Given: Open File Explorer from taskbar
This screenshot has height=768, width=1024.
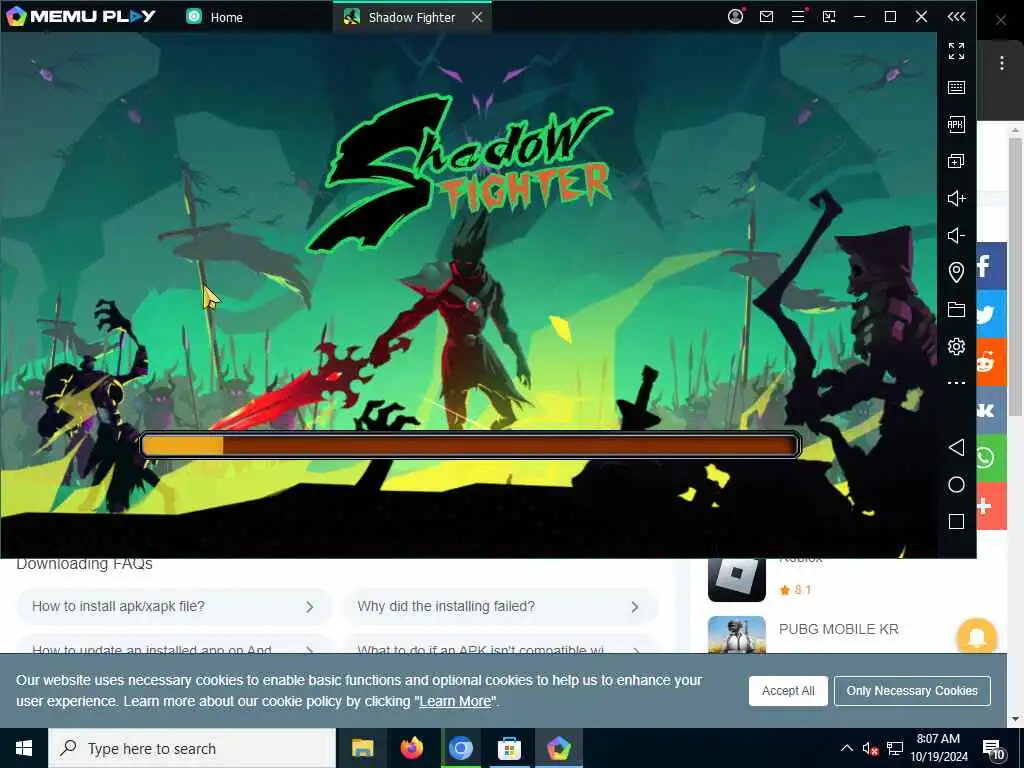Looking at the screenshot, I should [362, 748].
